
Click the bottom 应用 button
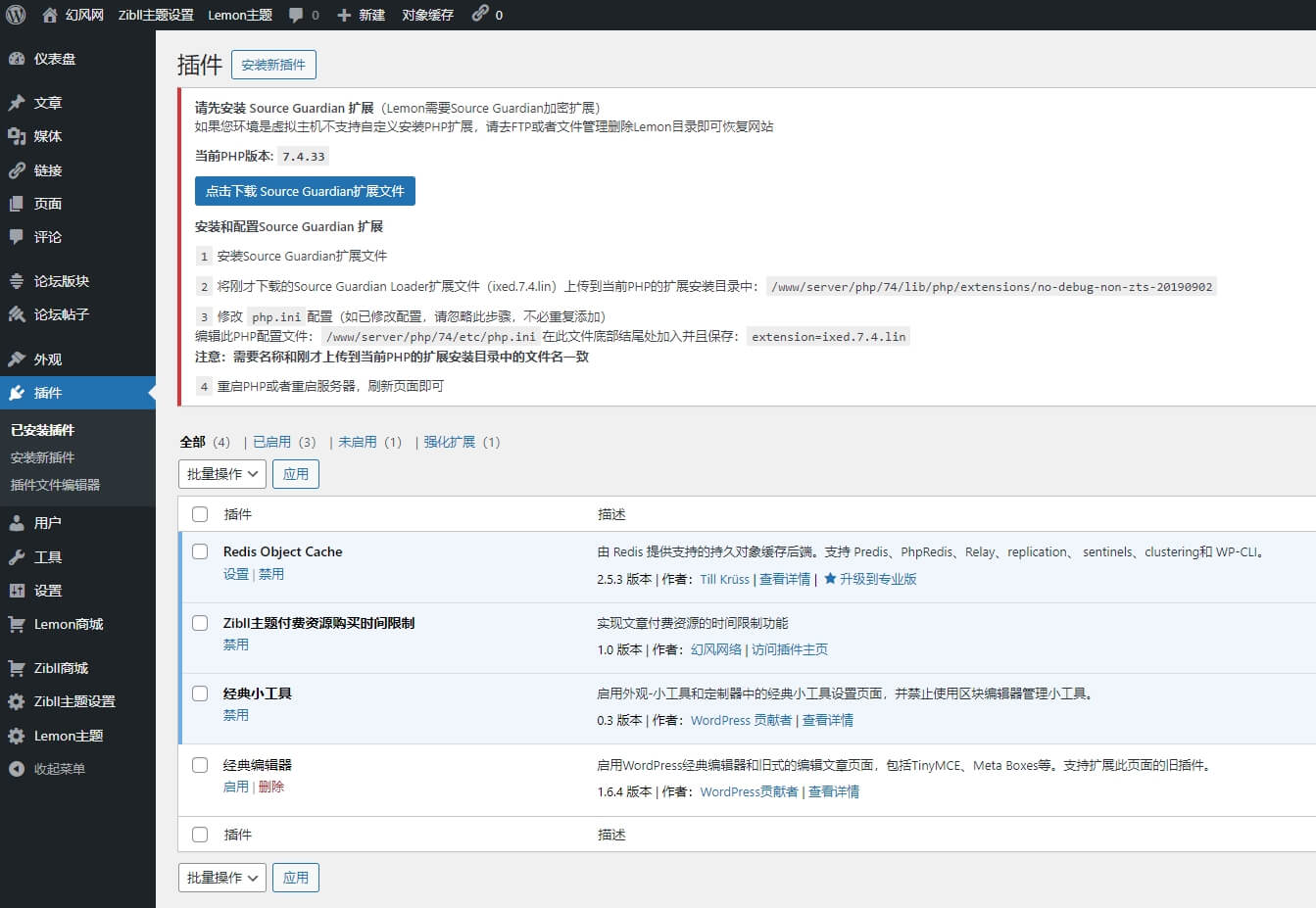[296, 878]
